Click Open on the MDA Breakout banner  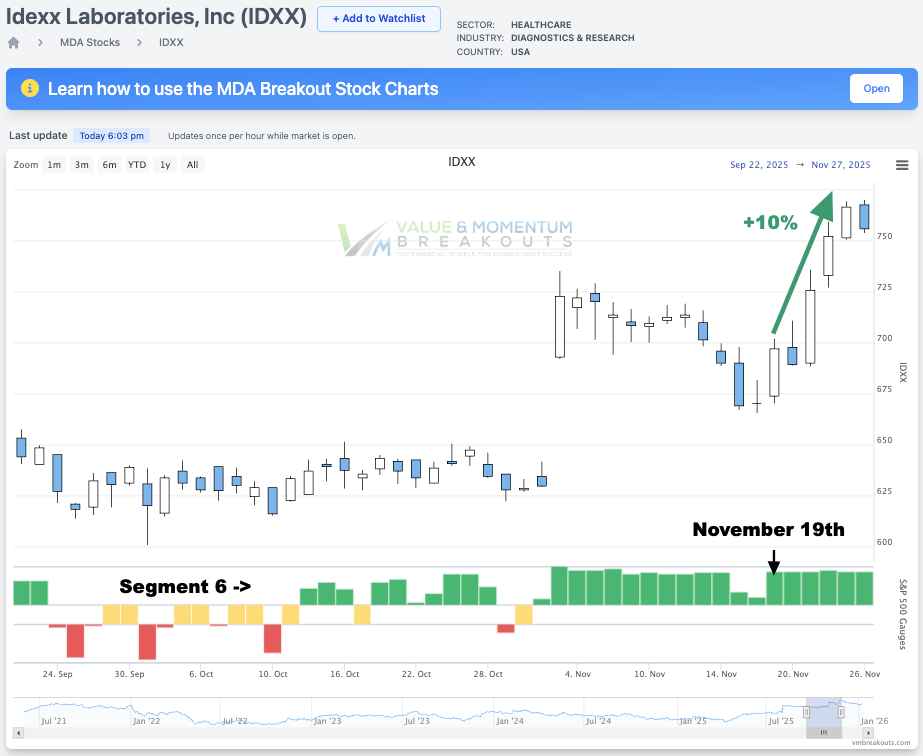pos(875,88)
